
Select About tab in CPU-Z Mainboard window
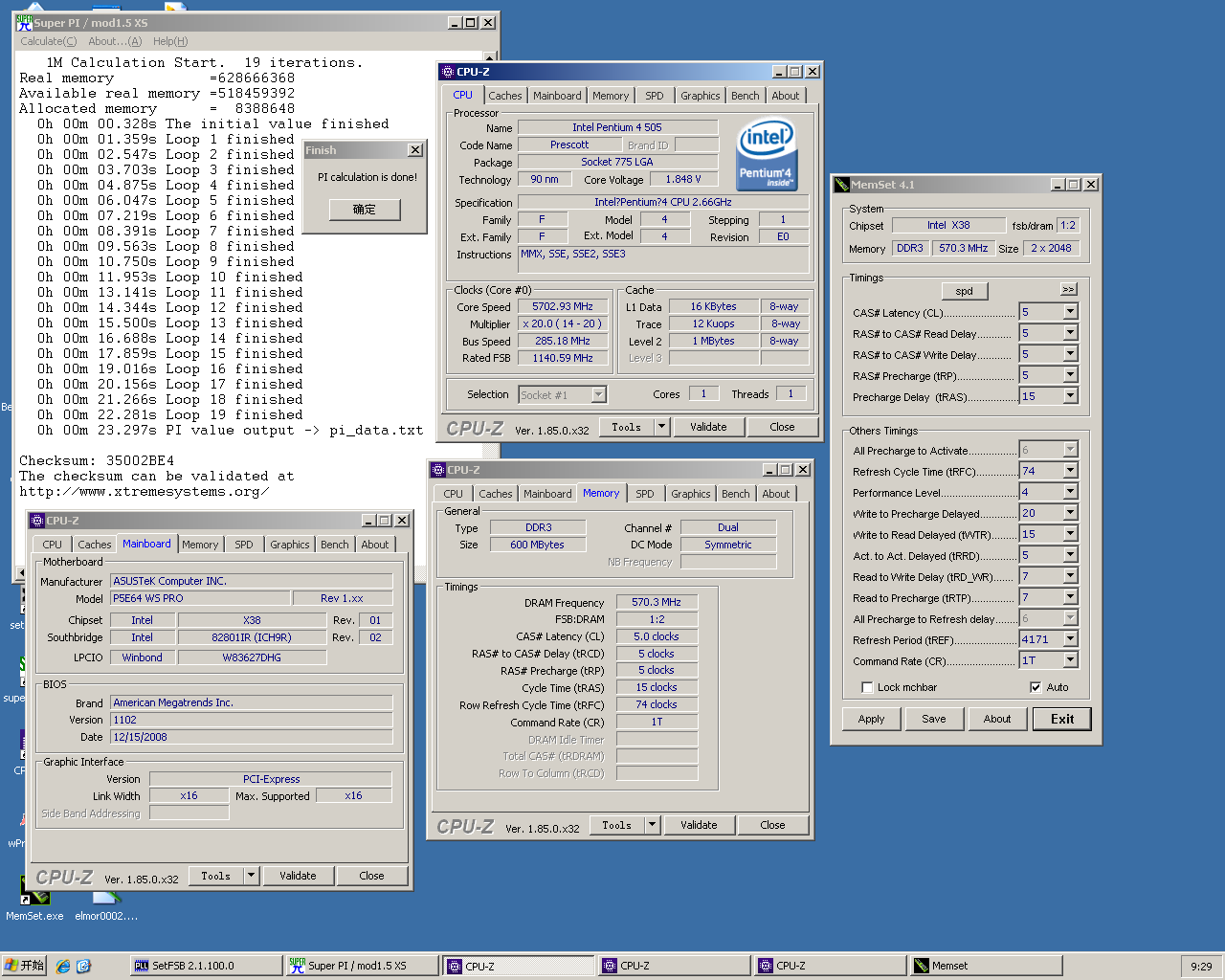pyautogui.click(x=375, y=545)
